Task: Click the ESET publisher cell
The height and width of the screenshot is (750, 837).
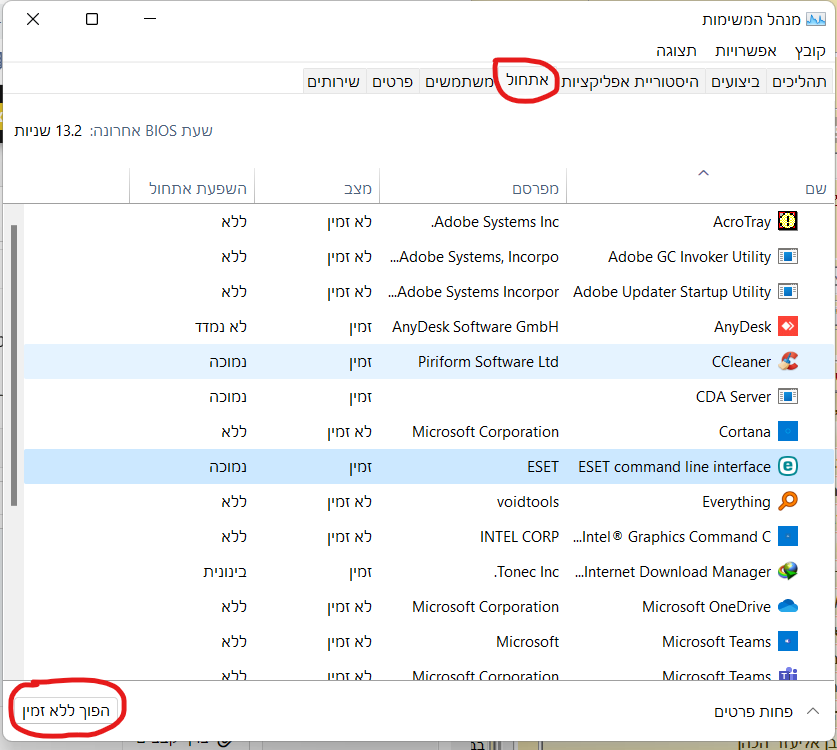Action: click(x=542, y=467)
